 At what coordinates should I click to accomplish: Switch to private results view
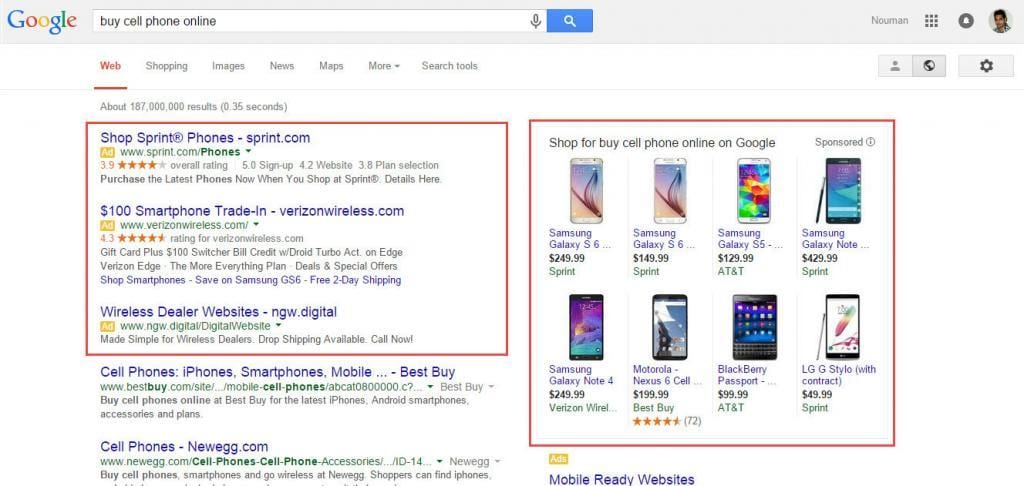click(896, 66)
